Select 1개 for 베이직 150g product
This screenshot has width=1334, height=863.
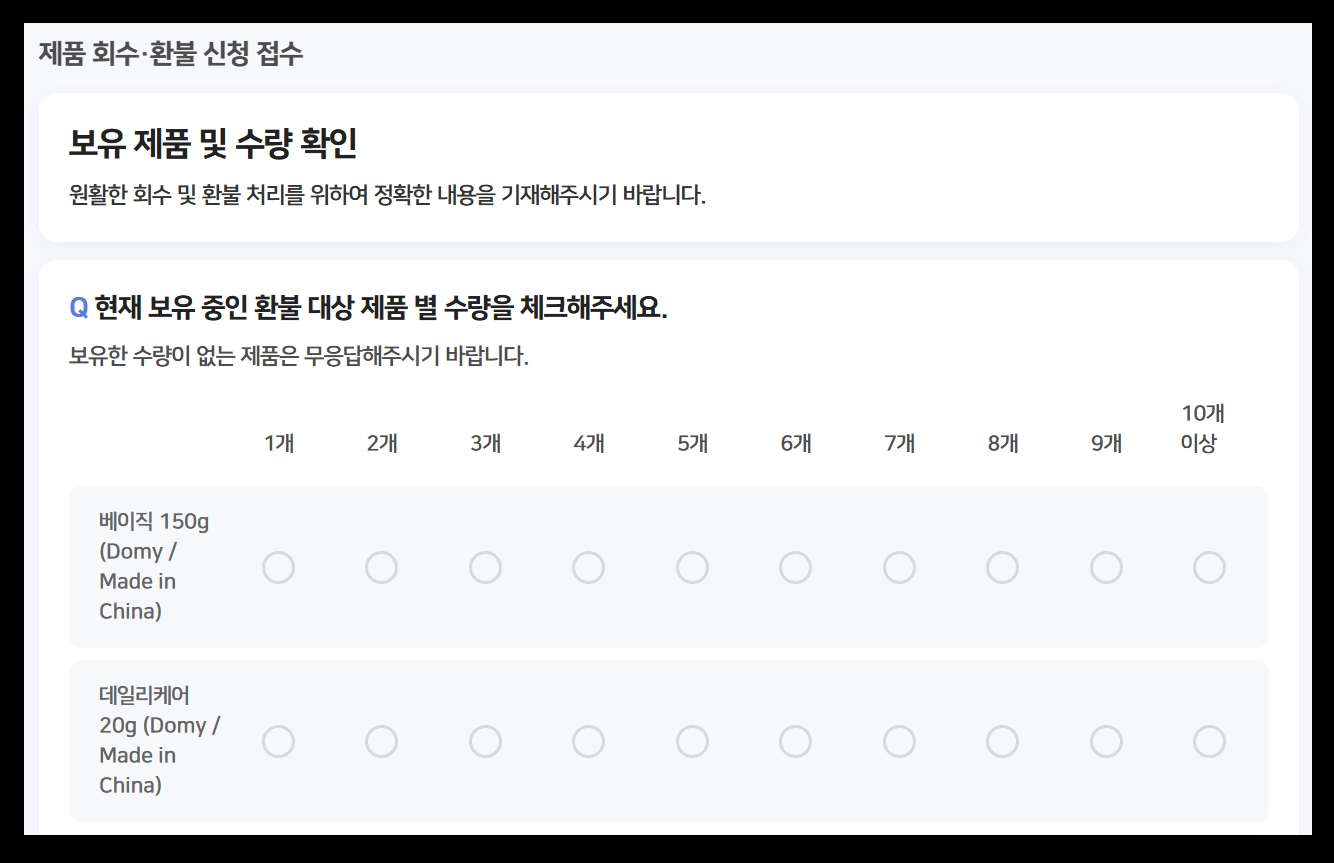(x=279, y=567)
